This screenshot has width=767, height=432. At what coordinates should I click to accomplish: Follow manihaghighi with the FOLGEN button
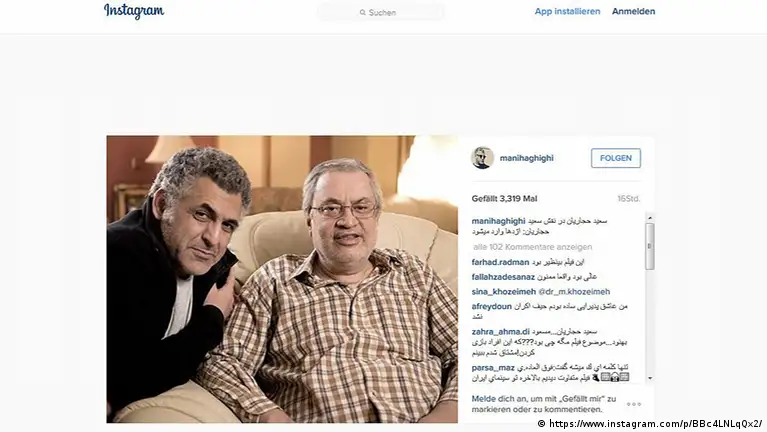pyautogui.click(x=615, y=158)
